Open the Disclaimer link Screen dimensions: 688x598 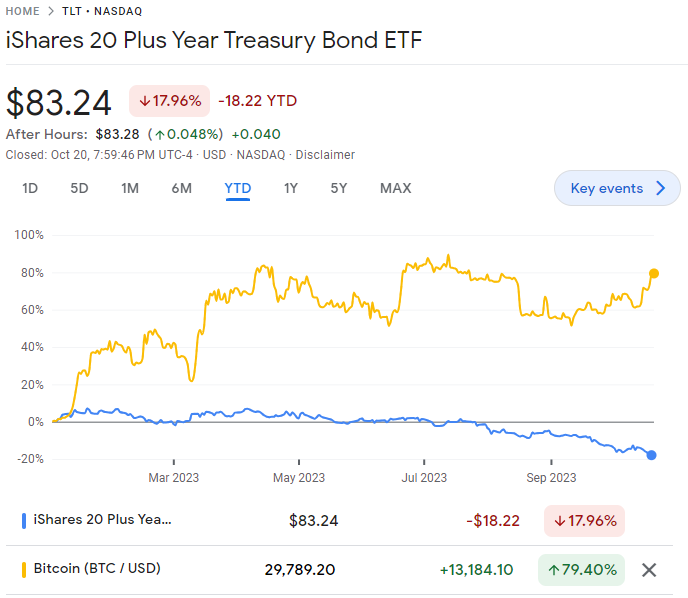325,155
